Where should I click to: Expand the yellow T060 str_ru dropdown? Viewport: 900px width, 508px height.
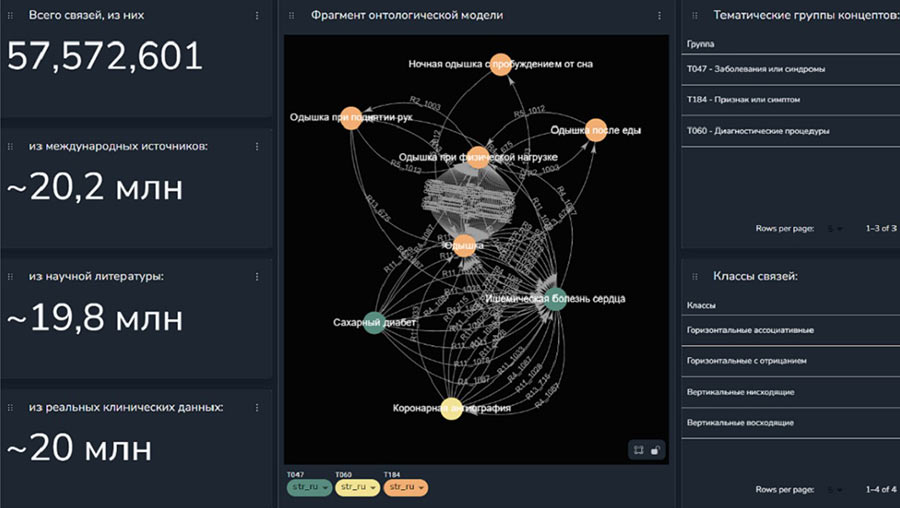coord(356,487)
